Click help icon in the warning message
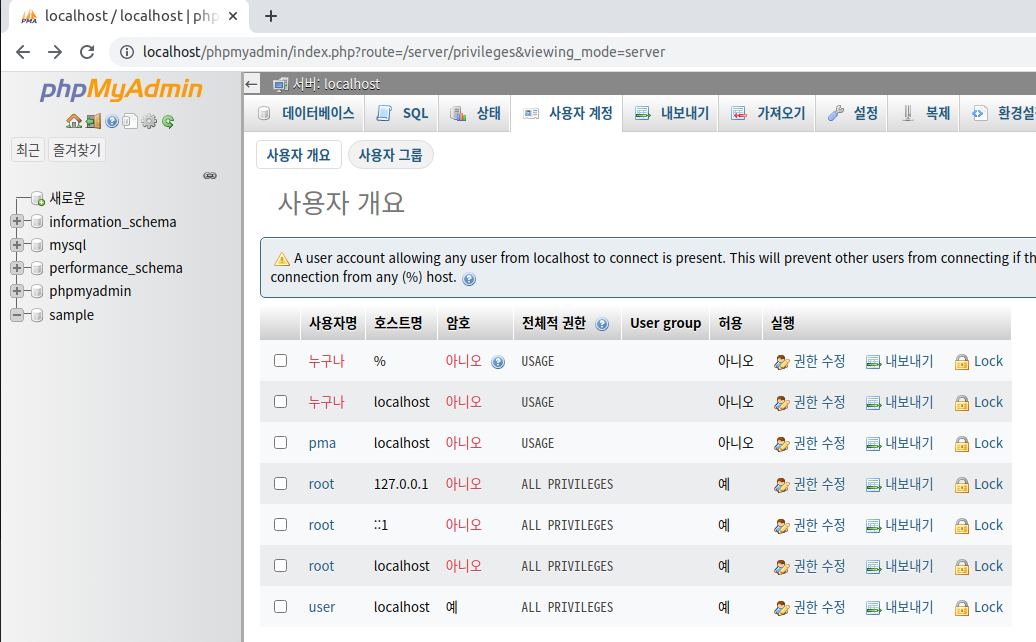Screen dimensions: 1036x642 (469, 279)
